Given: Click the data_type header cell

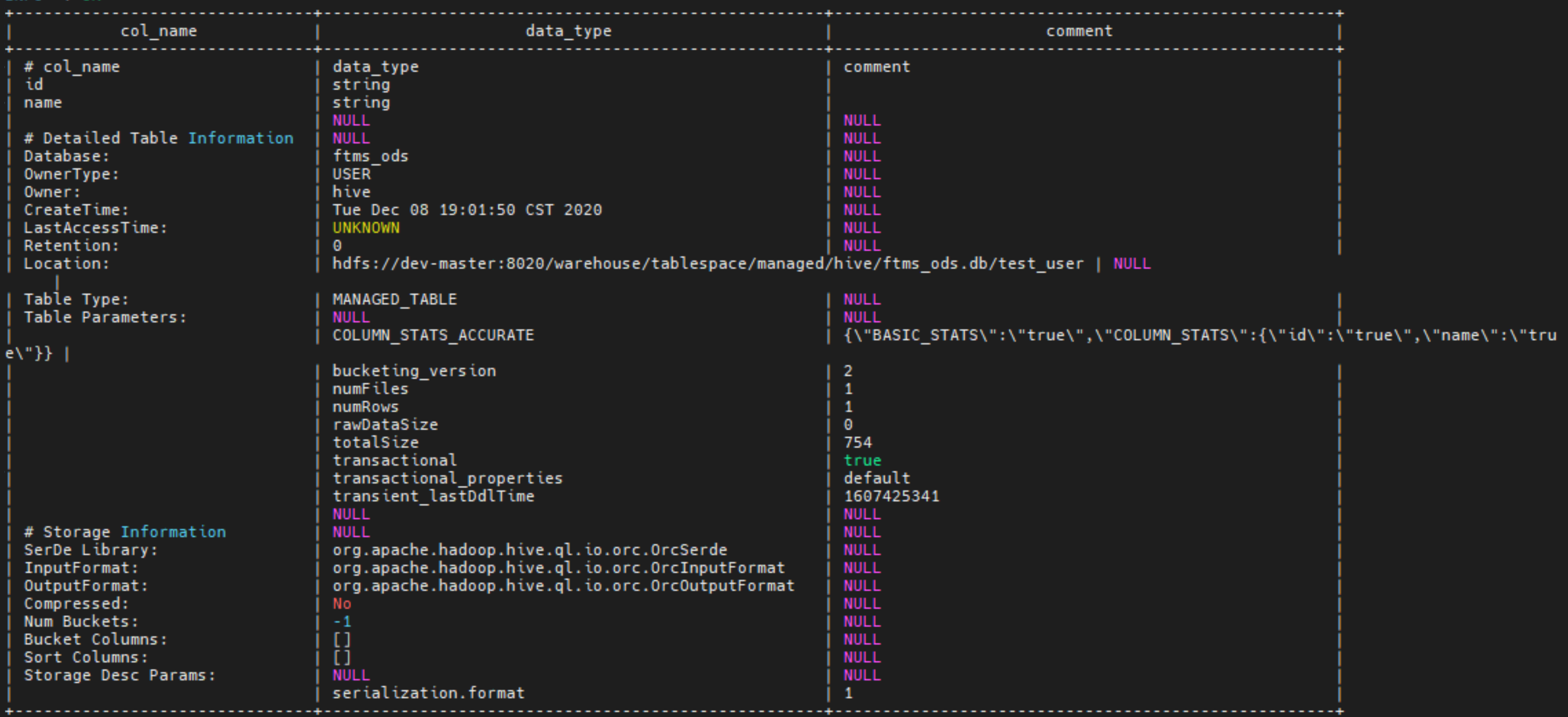Looking at the screenshot, I should point(569,31).
